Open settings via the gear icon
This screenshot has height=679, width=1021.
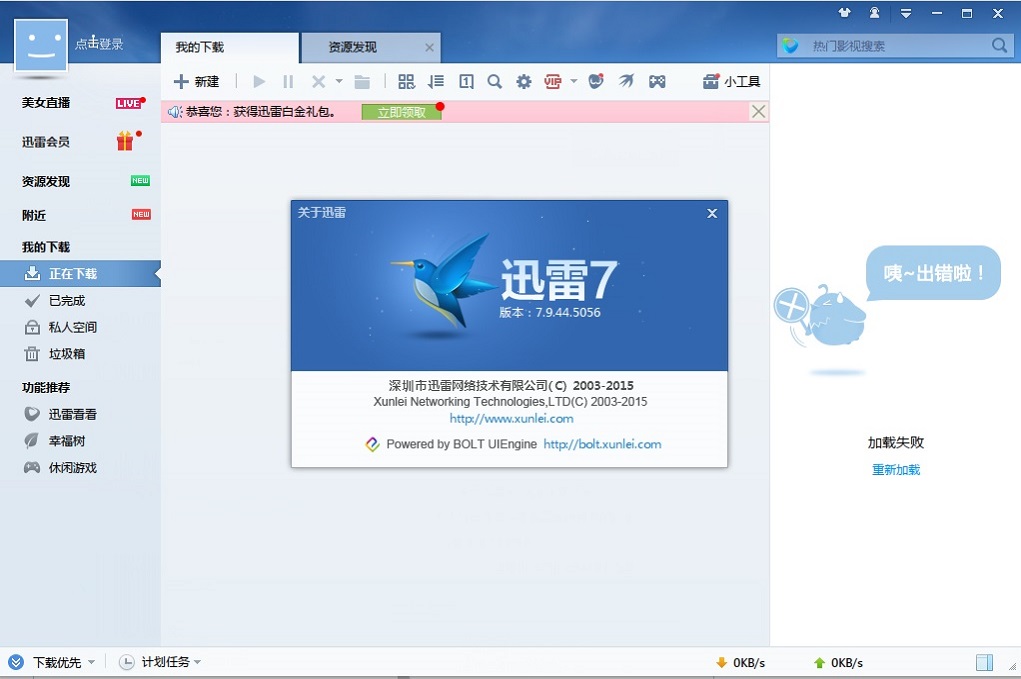524,81
